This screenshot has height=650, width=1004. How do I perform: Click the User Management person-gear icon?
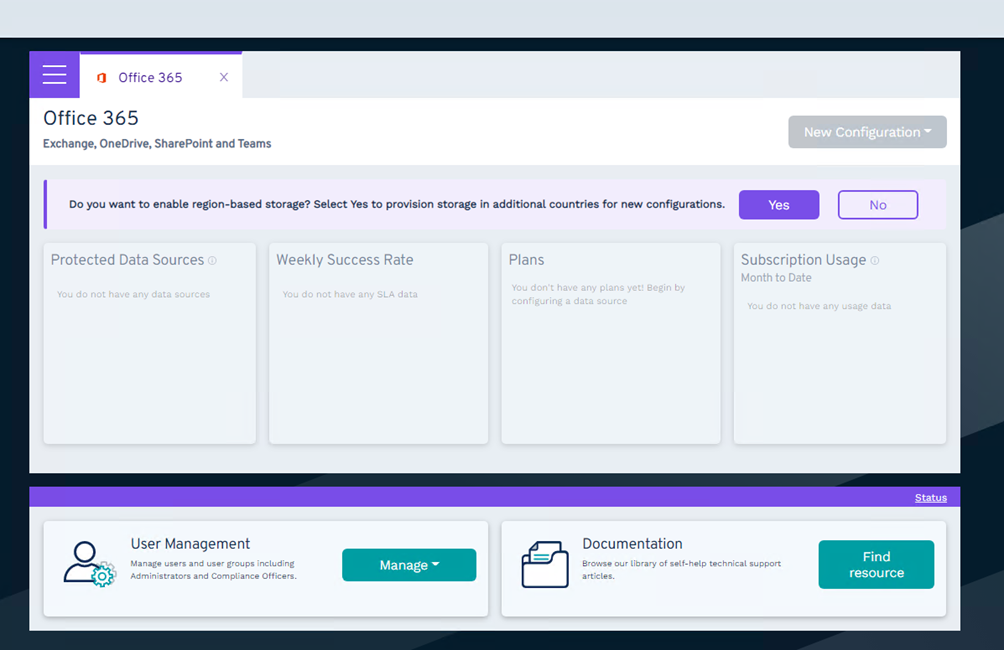click(89, 564)
